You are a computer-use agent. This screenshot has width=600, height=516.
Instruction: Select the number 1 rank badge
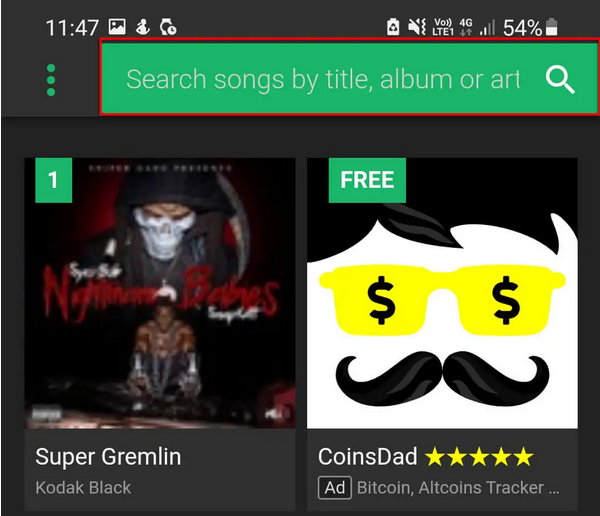coord(54,180)
